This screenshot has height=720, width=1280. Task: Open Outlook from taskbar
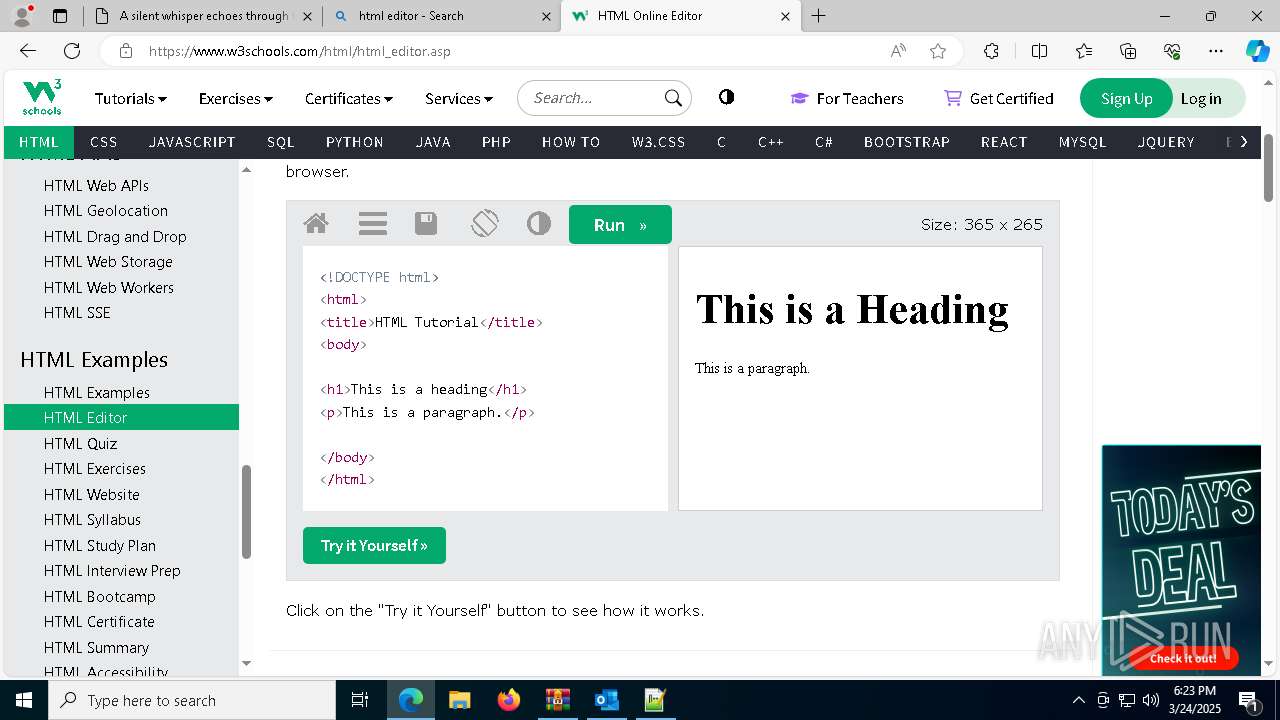(606, 700)
